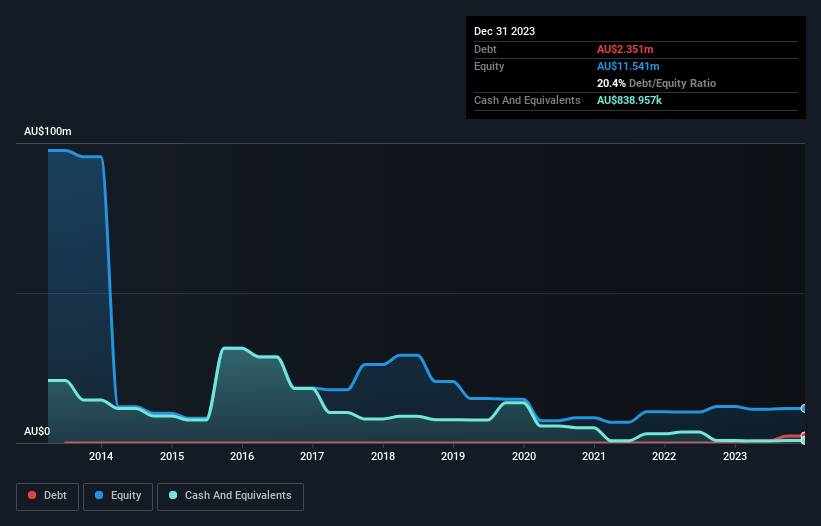Click the AU$100m y-axis label

48,132
